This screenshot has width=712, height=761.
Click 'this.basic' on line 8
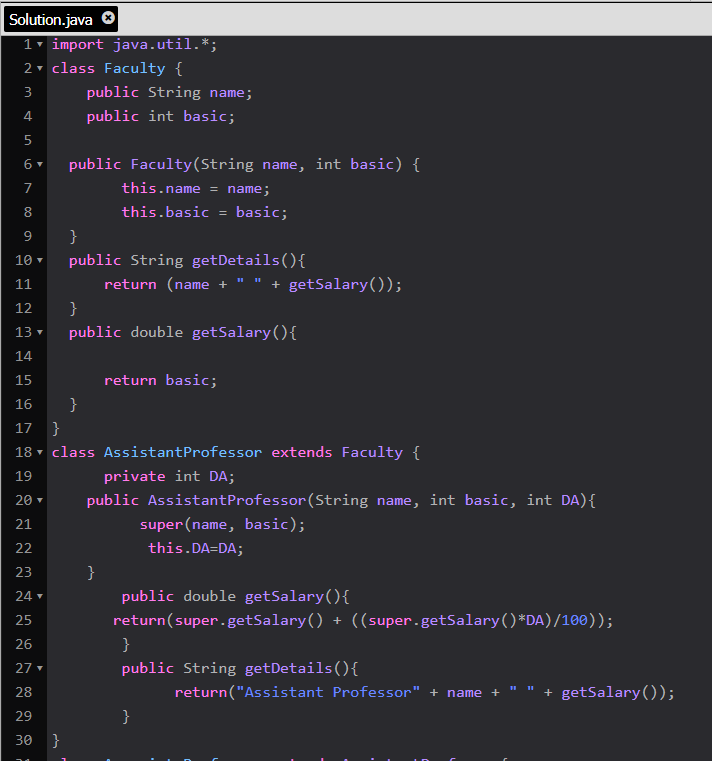point(166,213)
